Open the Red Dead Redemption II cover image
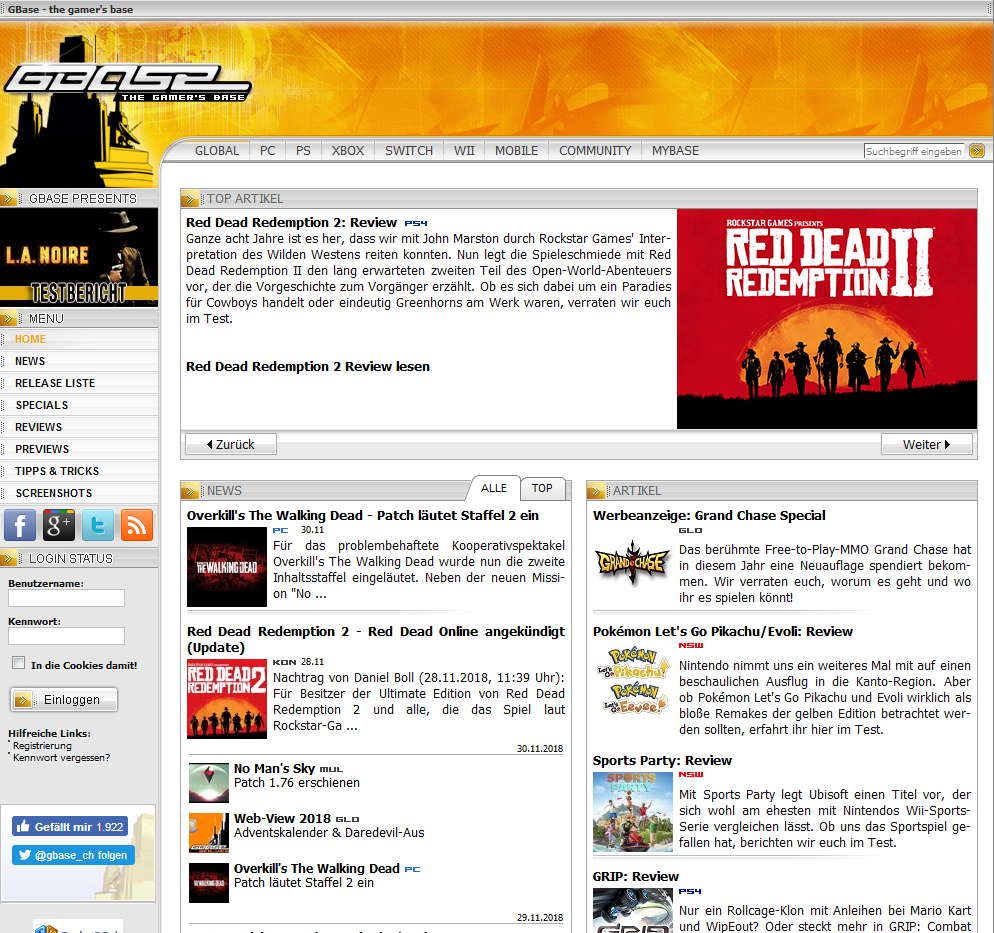Image resolution: width=994 pixels, height=933 pixels. pos(827,319)
